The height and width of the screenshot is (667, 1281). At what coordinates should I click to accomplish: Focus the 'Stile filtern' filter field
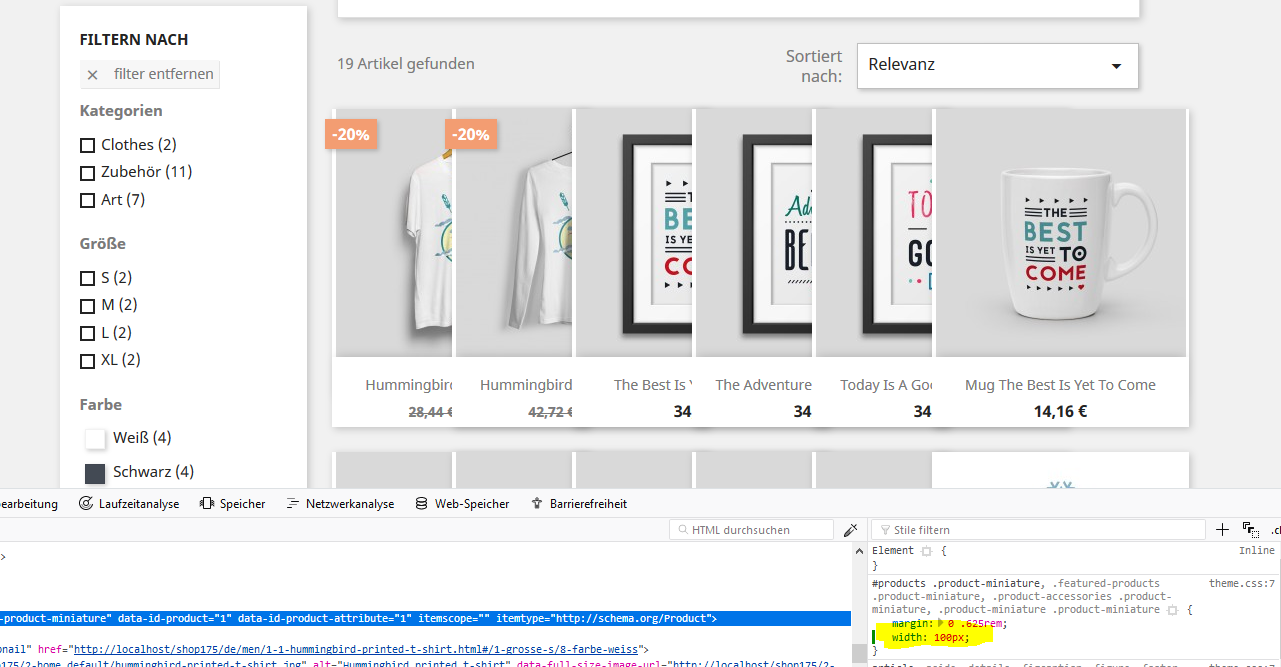point(1039,530)
